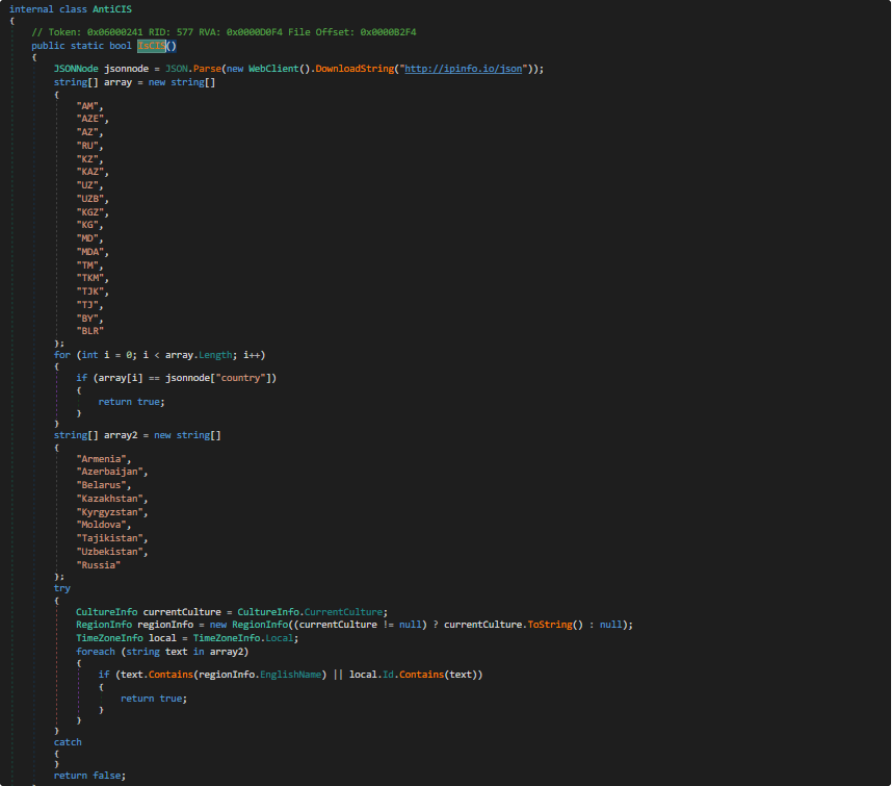Viewport: 892px width, 786px height.
Task: Click the "RU" string in the array
Action: (x=87, y=146)
